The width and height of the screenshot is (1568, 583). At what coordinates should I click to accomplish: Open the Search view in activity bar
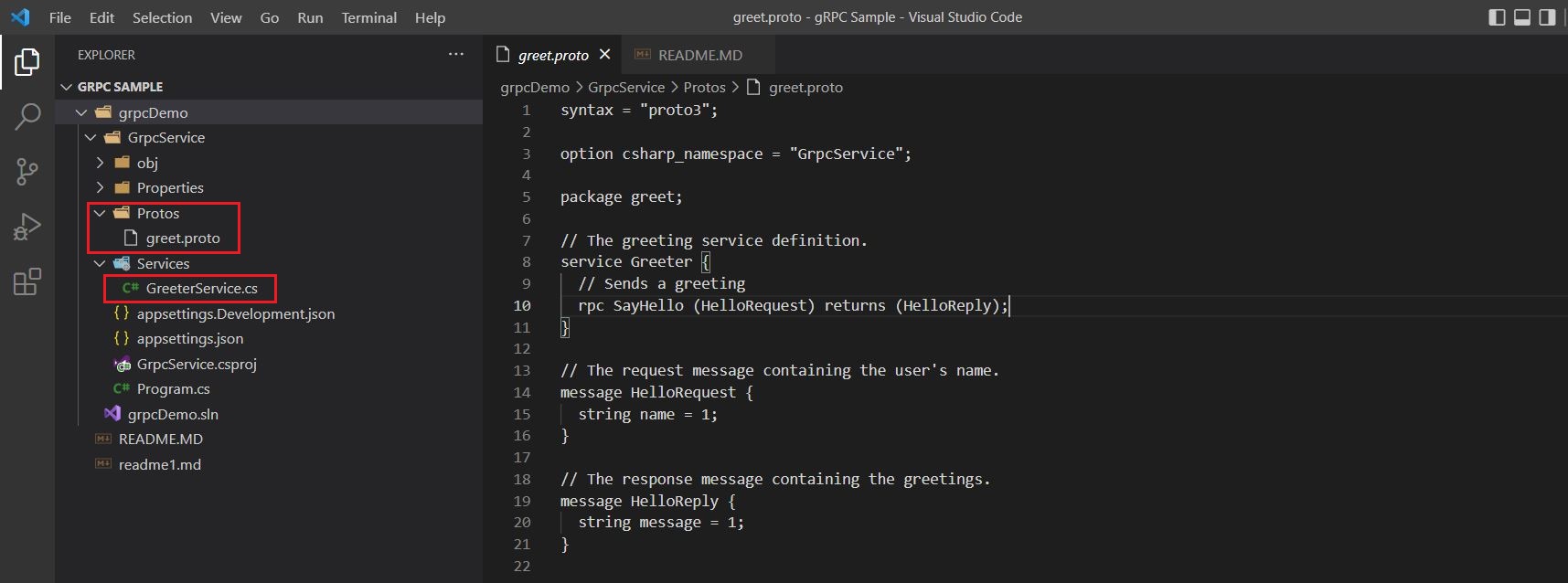click(27, 116)
